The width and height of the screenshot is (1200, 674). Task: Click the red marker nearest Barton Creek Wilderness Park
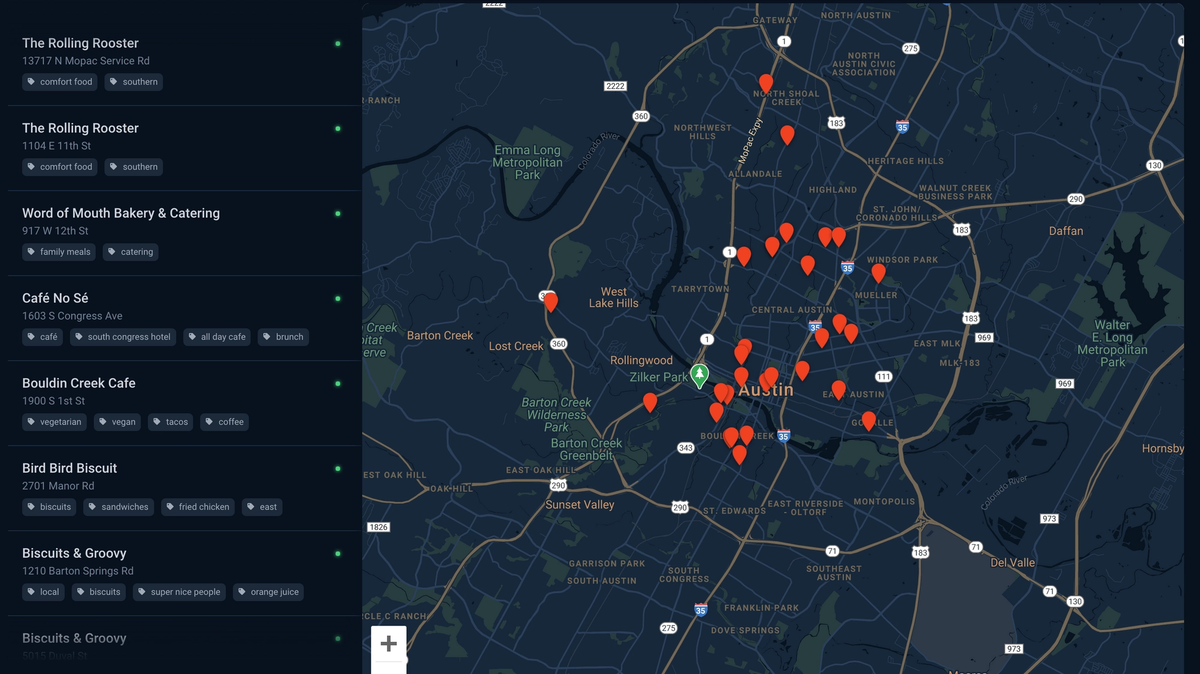[650, 402]
